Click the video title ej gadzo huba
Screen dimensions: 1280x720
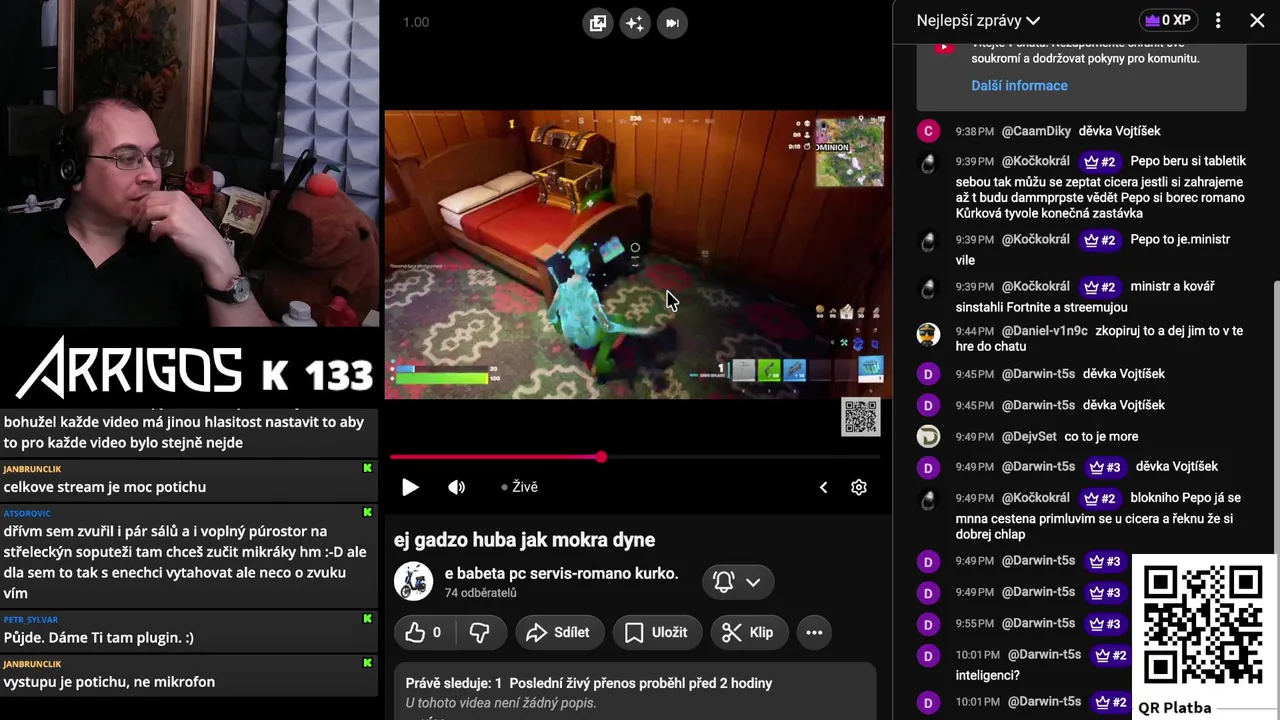(524, 540)
